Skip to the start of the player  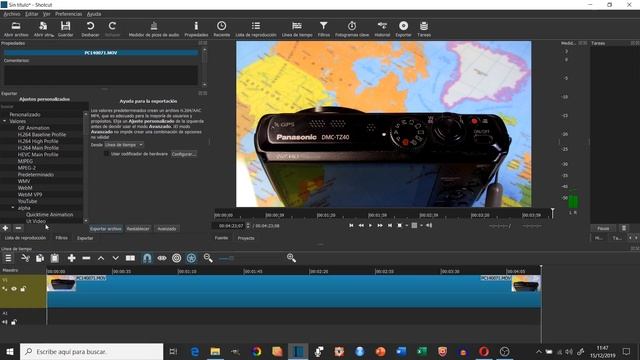tap(351, 225)
